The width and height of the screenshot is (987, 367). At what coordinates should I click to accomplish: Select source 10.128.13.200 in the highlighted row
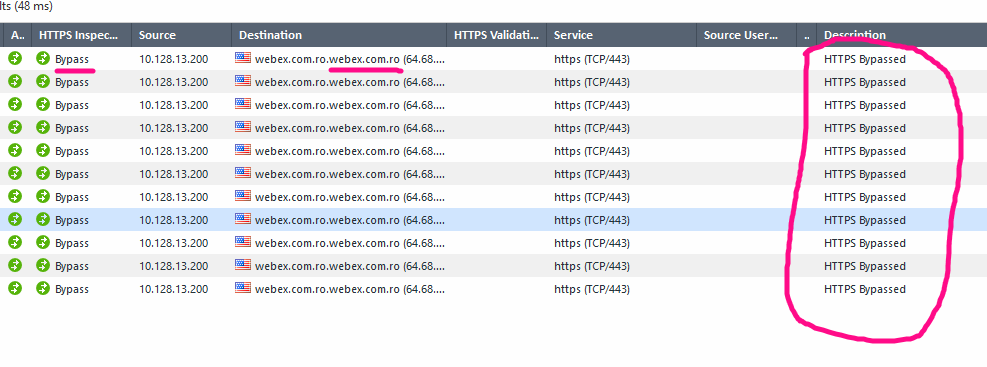pyautogui.click(x=174, y=220)
